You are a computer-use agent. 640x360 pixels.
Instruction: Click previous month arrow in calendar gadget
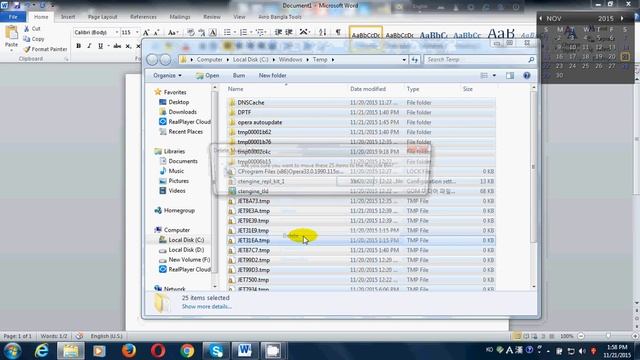(x=541, y=18)
